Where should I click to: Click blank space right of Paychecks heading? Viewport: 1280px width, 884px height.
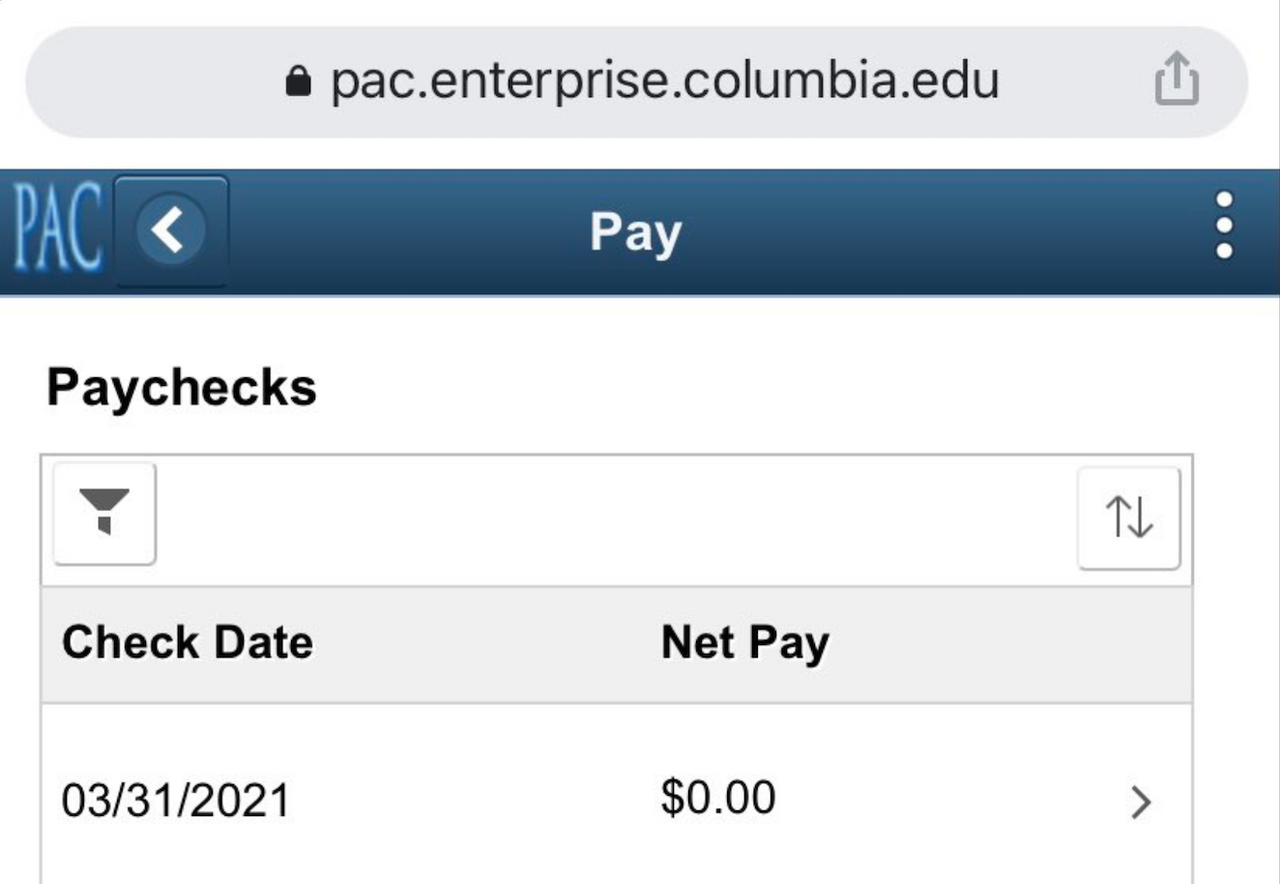tap(750, 387)
